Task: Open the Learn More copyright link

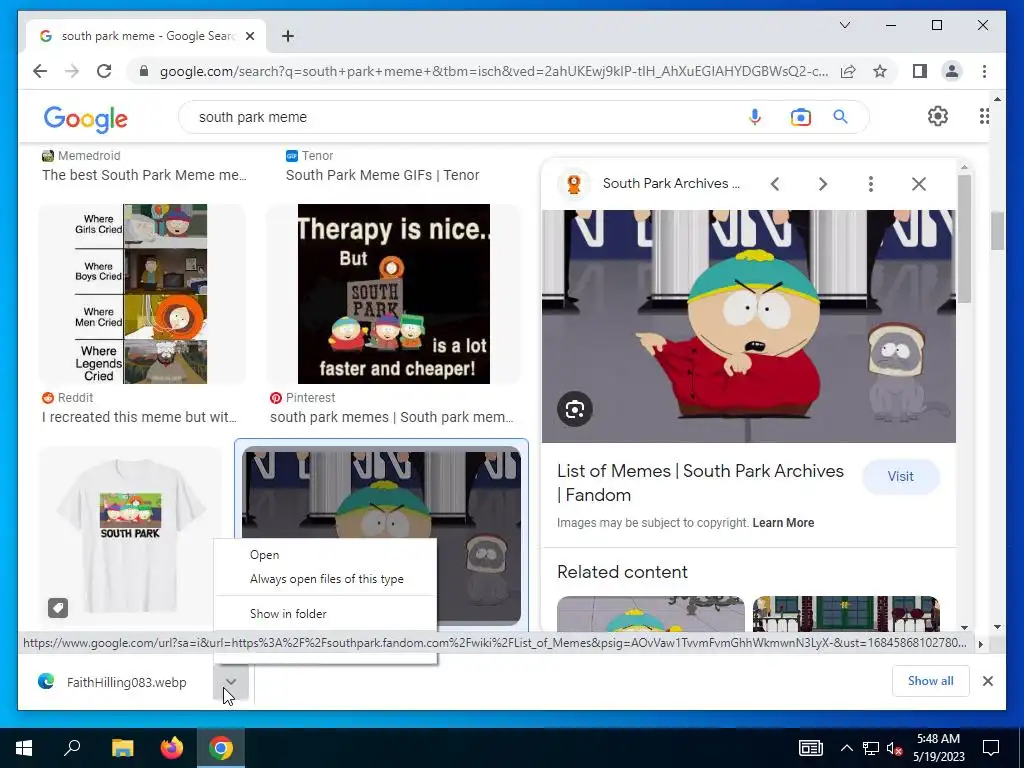Action: [783, 522]
